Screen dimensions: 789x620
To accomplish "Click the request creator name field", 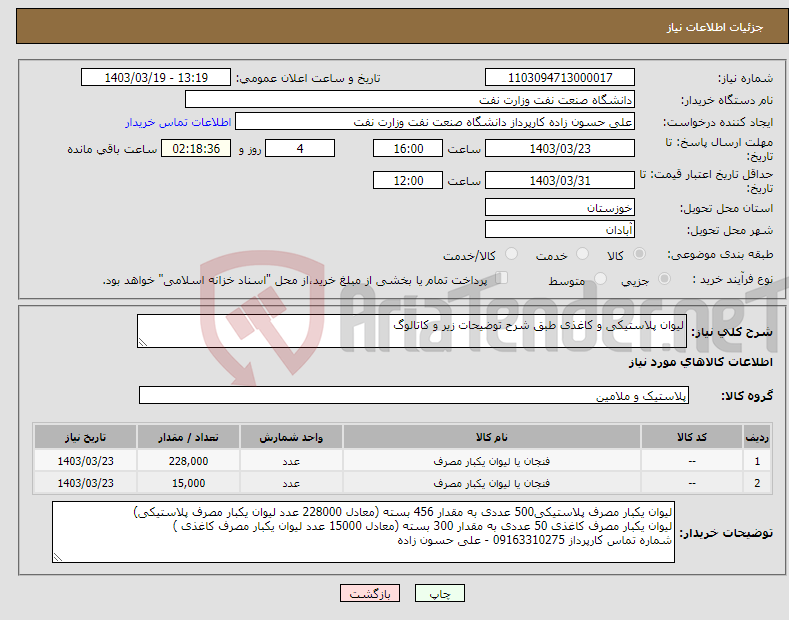I will point(435,122).
